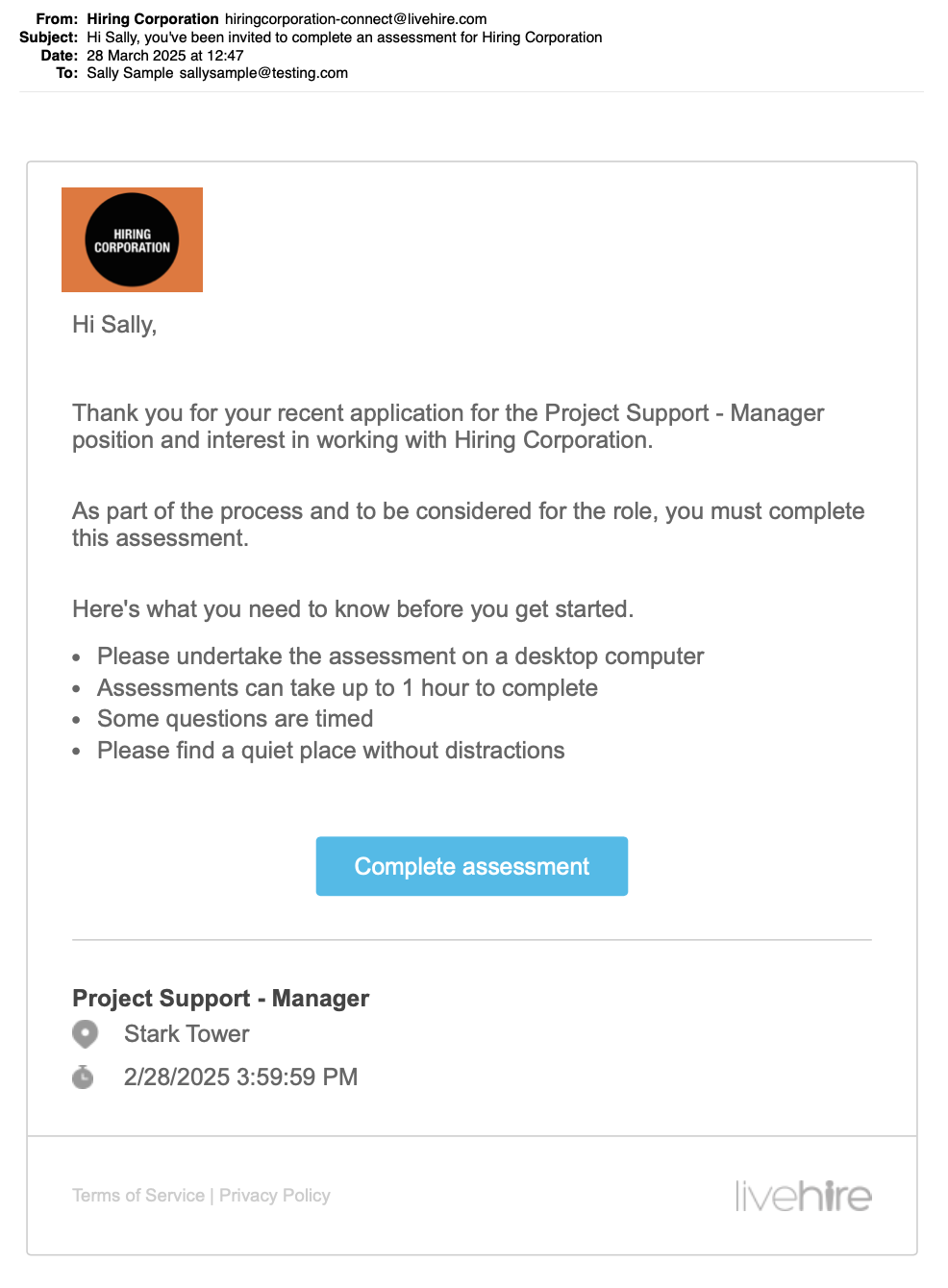Open the Terms of Service link

pos(138,1196)
